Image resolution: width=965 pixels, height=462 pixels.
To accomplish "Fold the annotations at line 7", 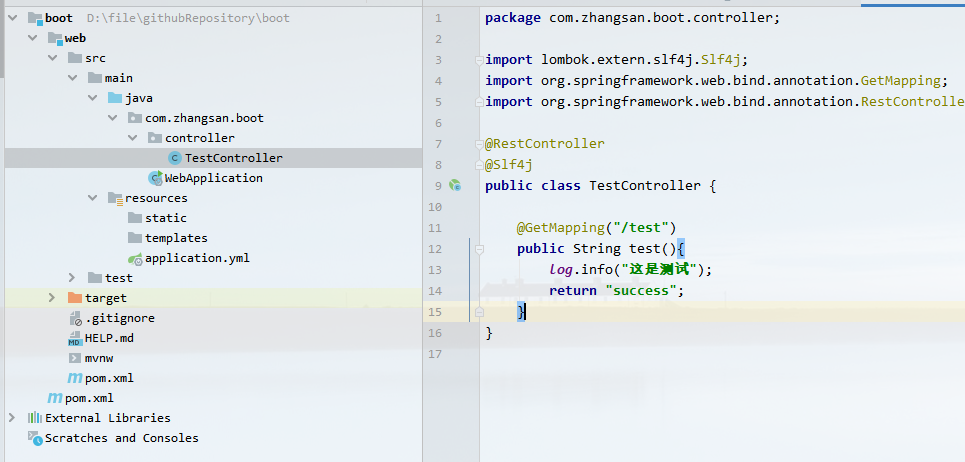I will click(479, 144).
